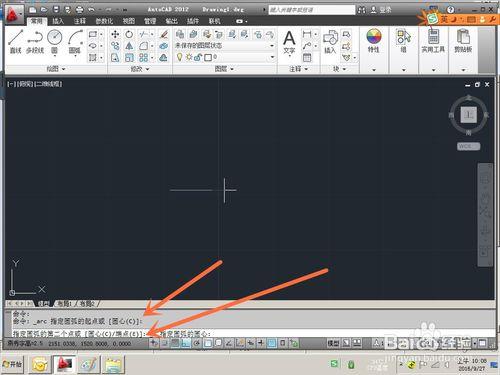This screenshot has height=375, width=500.
Task: Click the Model (模型) status bar button
Action: tap(333, 343)
